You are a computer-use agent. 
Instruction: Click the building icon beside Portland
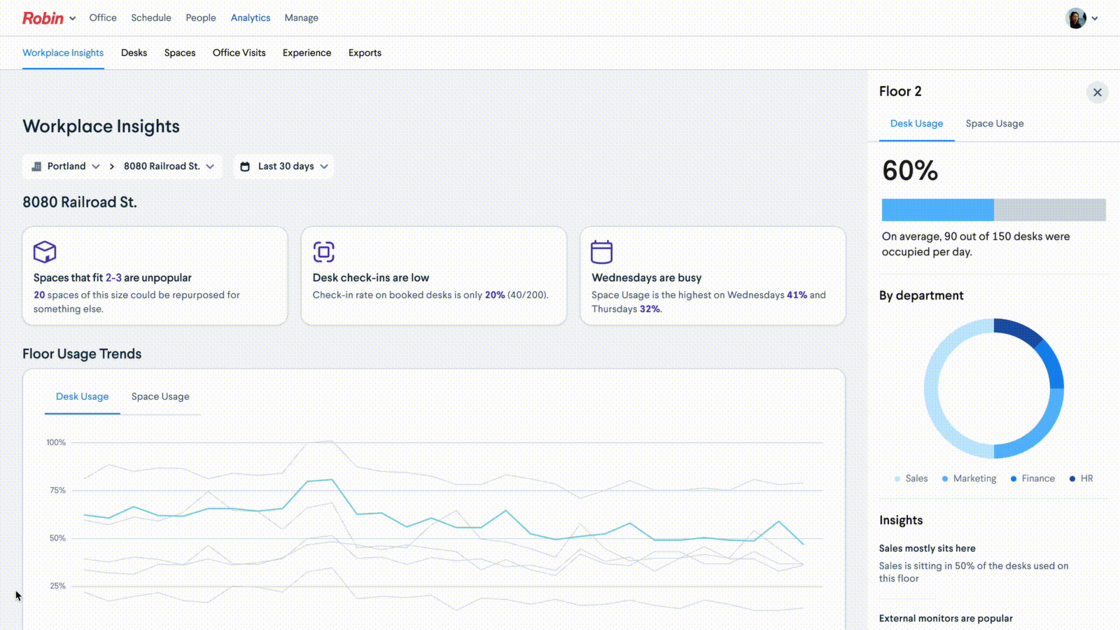click(37, 167)
